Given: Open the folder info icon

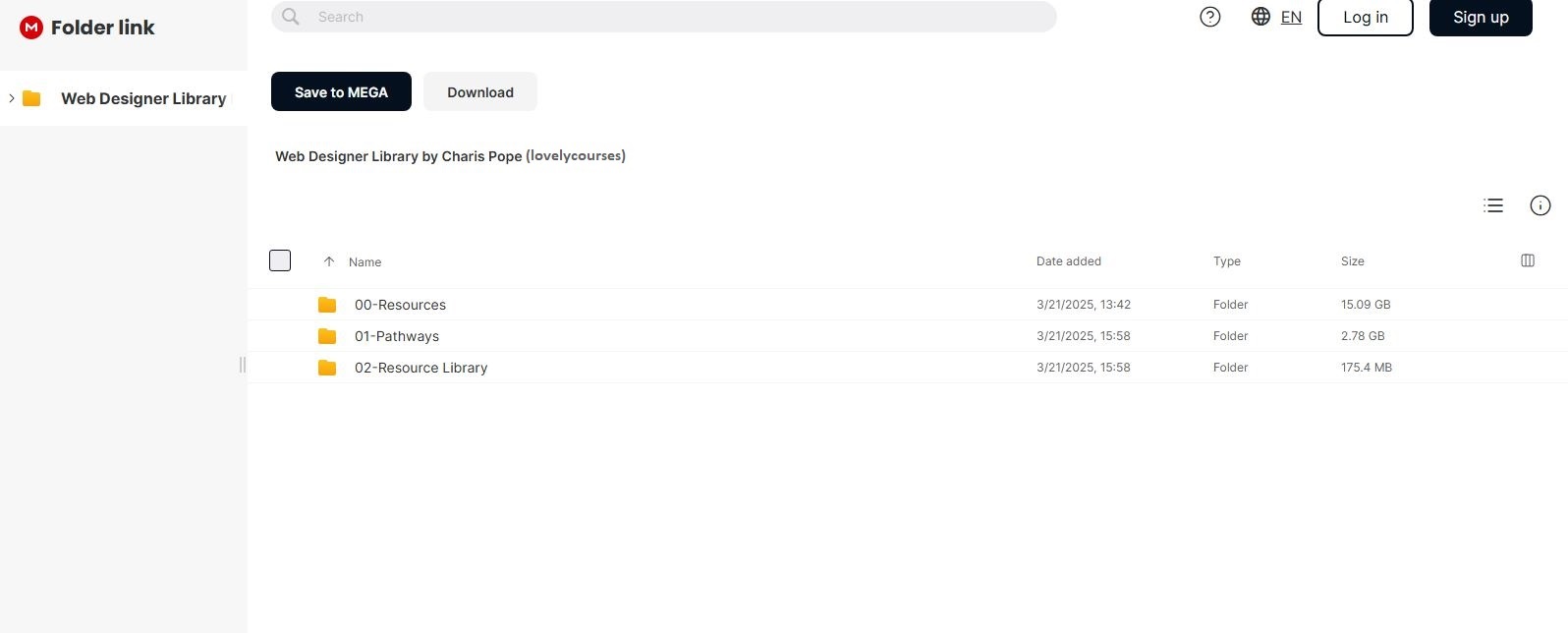Looking at the screenshot, I should [x=1540, y=205].
